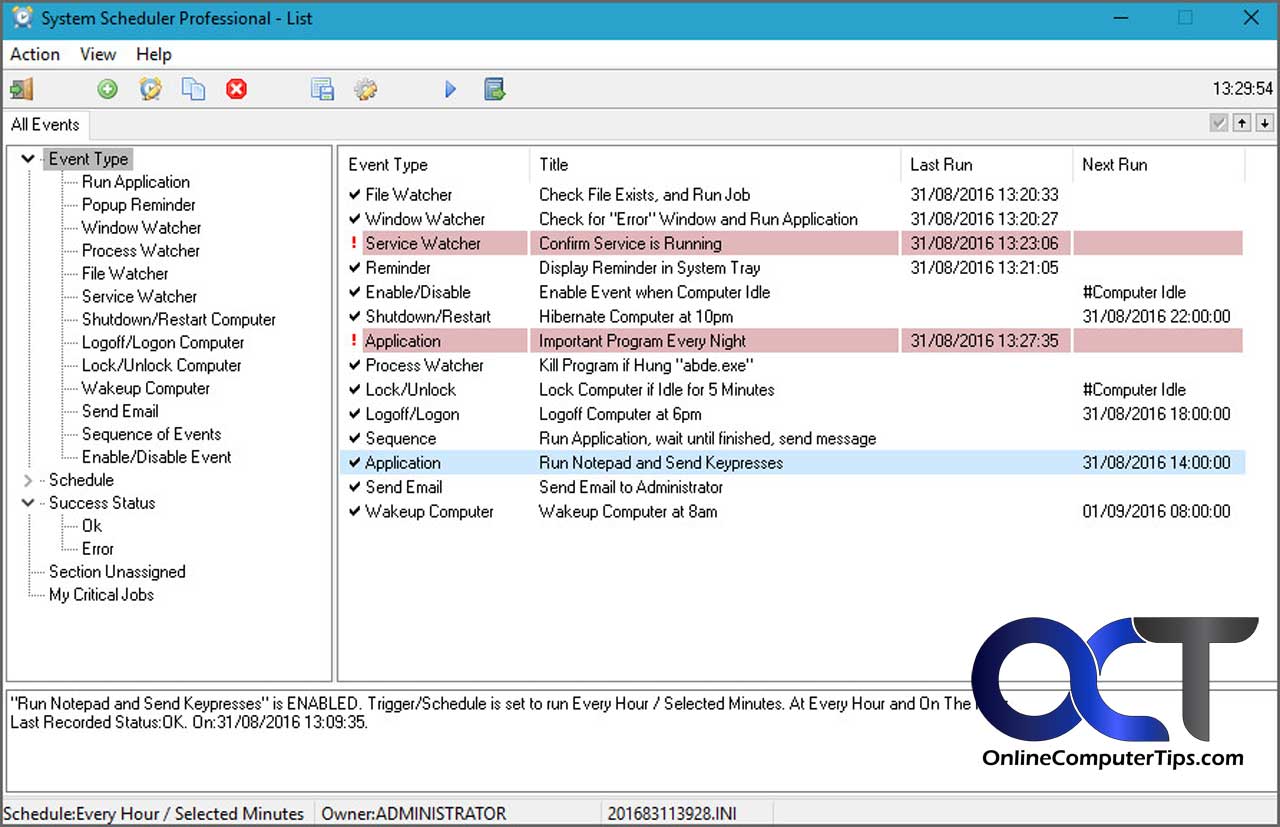Image resolution: width=1280 pixels, height=827 pixels.
Task: Click the edit event clock-and-pencil icon
Action: (150, 89)
